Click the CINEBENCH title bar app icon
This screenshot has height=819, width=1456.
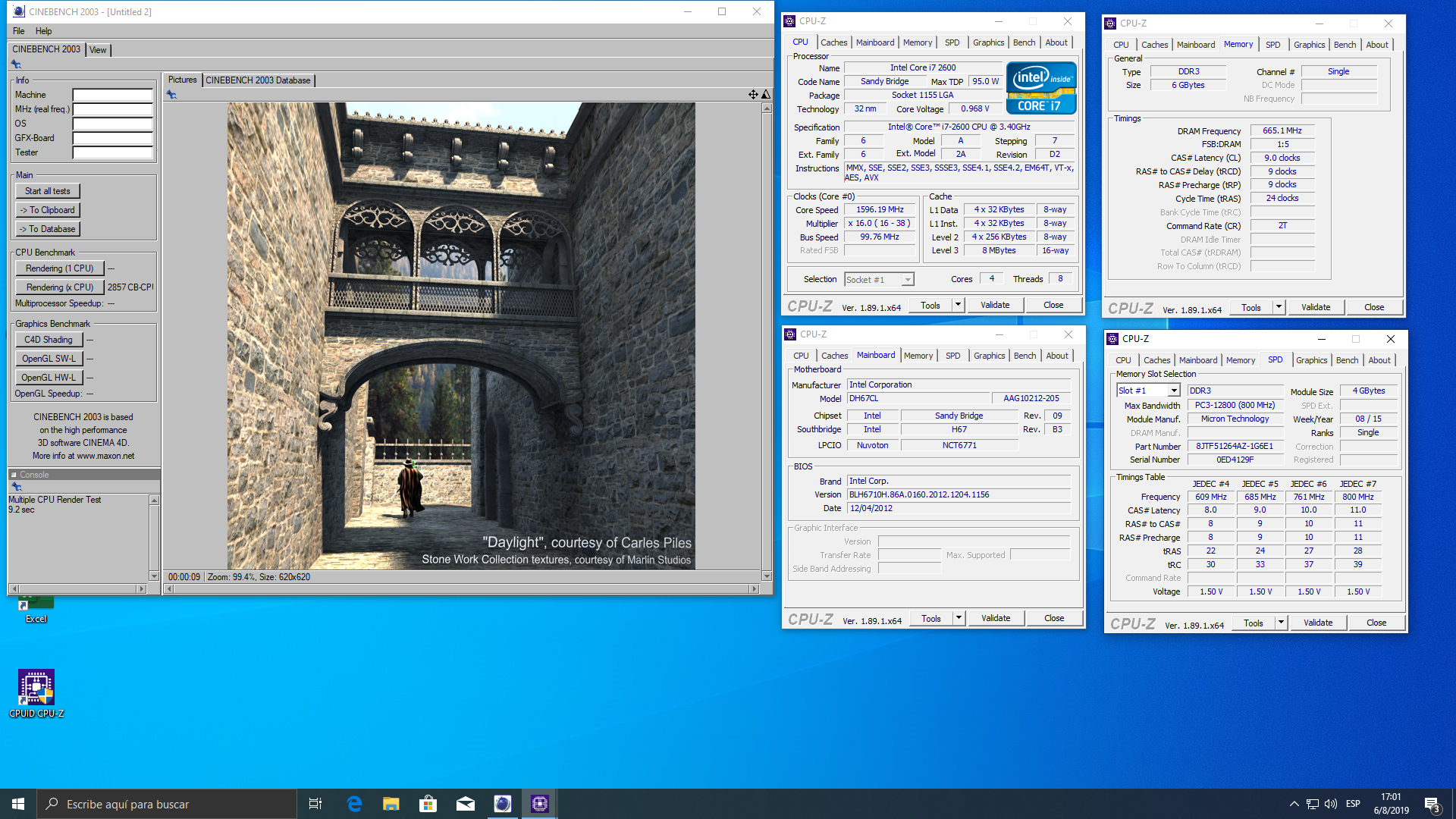pos(19,11)
